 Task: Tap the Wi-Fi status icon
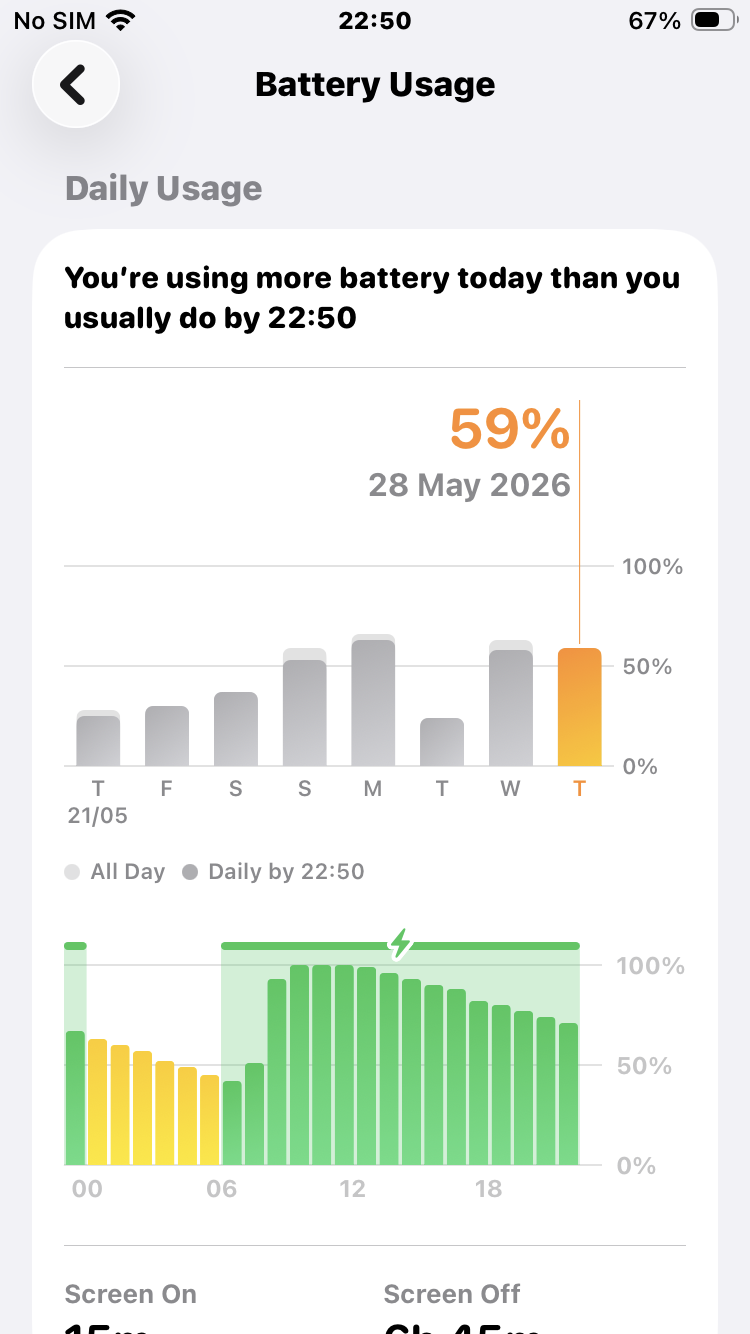click(121, 20)
